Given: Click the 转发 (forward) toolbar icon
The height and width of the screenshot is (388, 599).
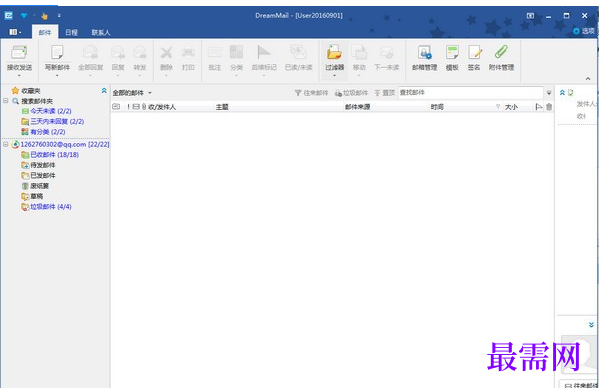Looking at the screenshot, I should [x=140, y=52].
